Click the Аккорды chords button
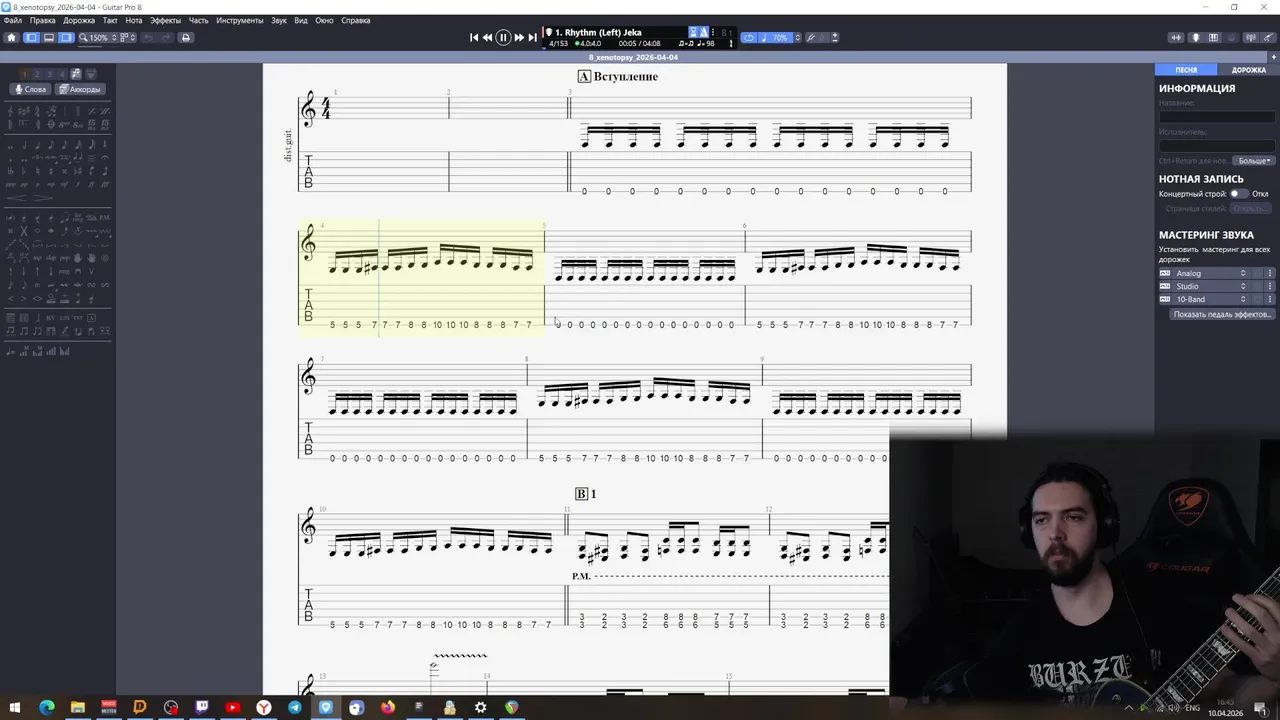 (80, 89)
